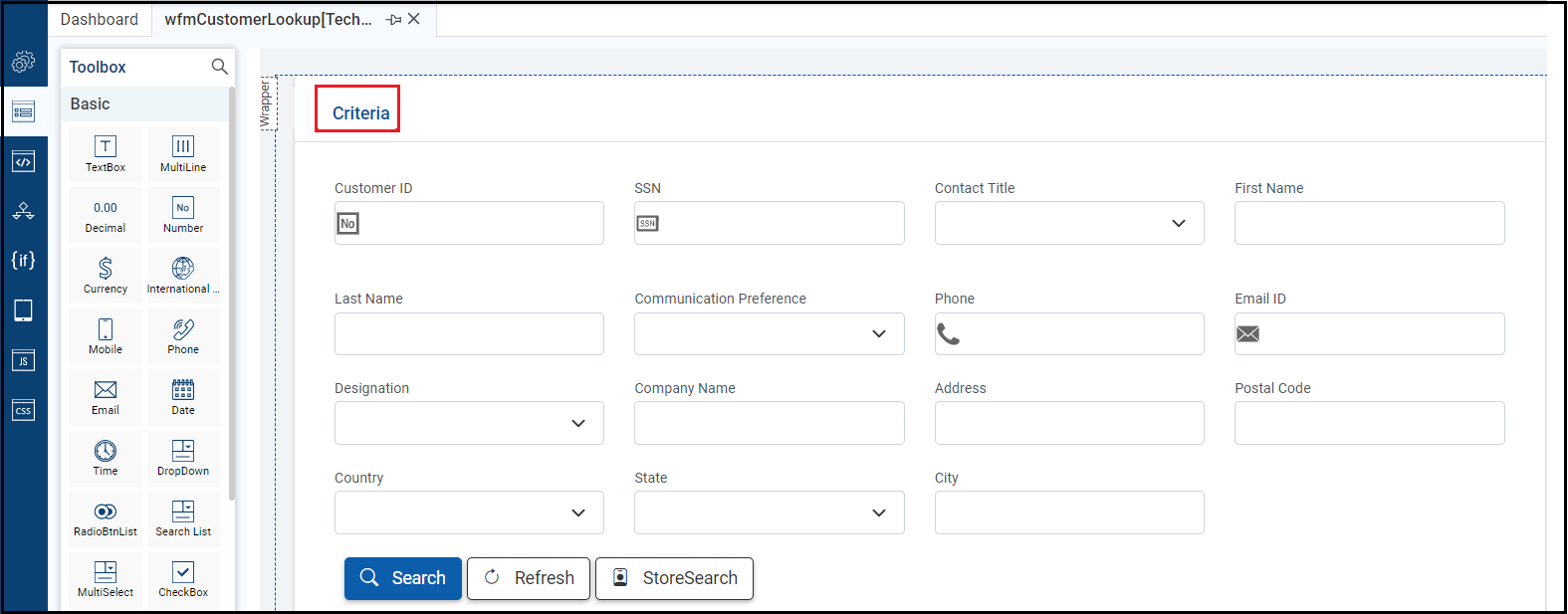Switch to the Dashboard tab
This screenshot has height=614, width=1568.
click(x=100, y=20)
